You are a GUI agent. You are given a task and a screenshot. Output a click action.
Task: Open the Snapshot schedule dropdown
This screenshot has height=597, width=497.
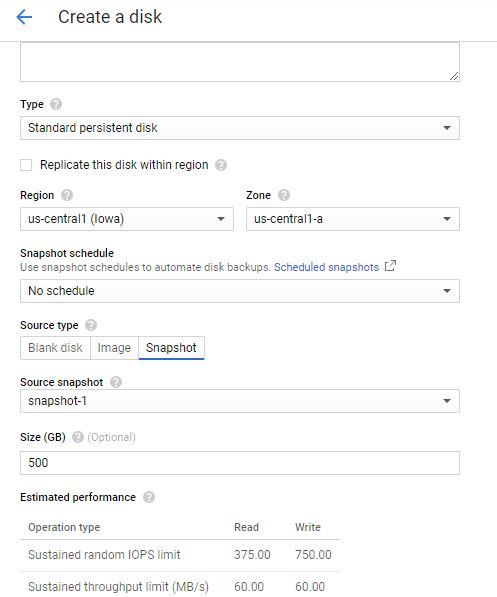(240, 291)
